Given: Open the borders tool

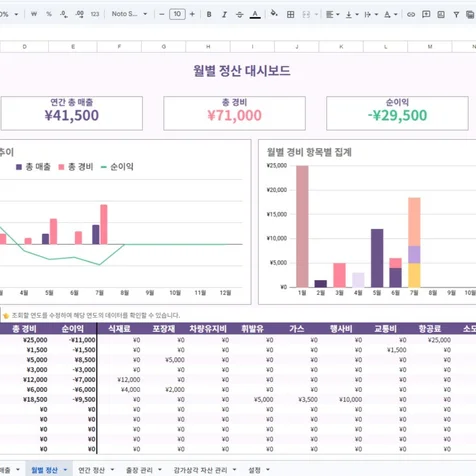Looking at the screenshot, I should tap(290, 14).
